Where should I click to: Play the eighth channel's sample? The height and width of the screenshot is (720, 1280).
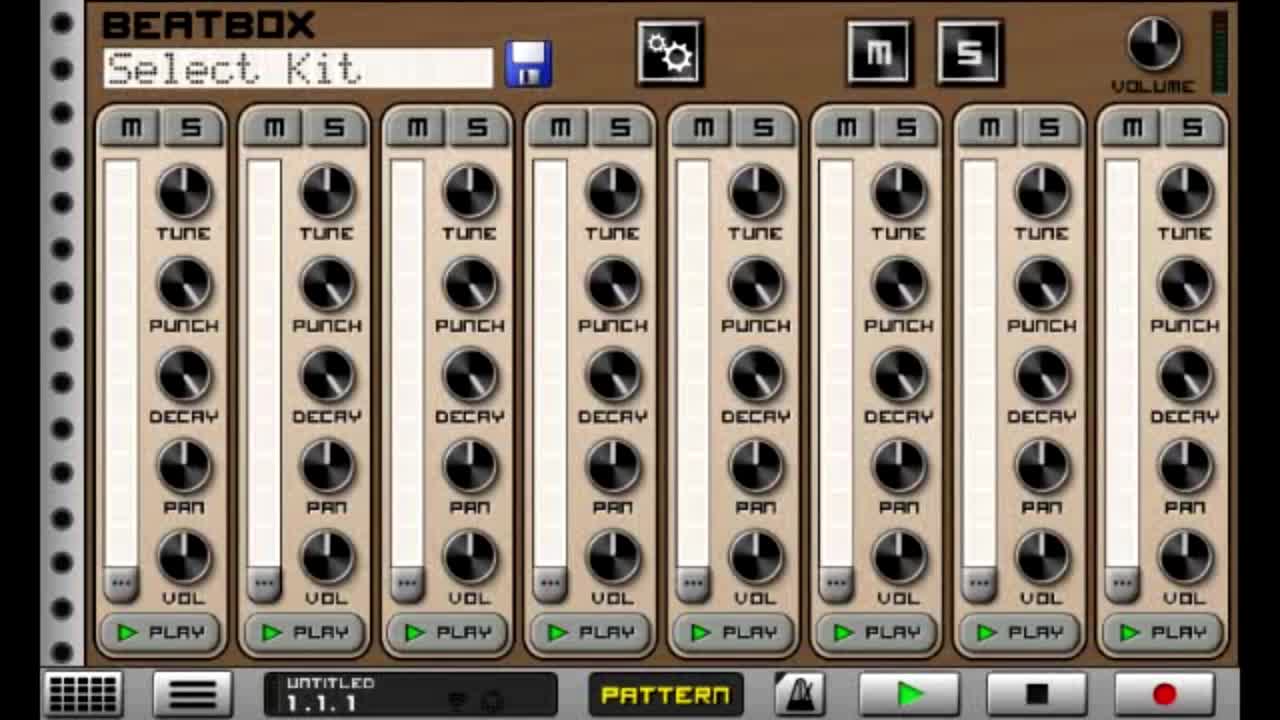coord(1163,633)
